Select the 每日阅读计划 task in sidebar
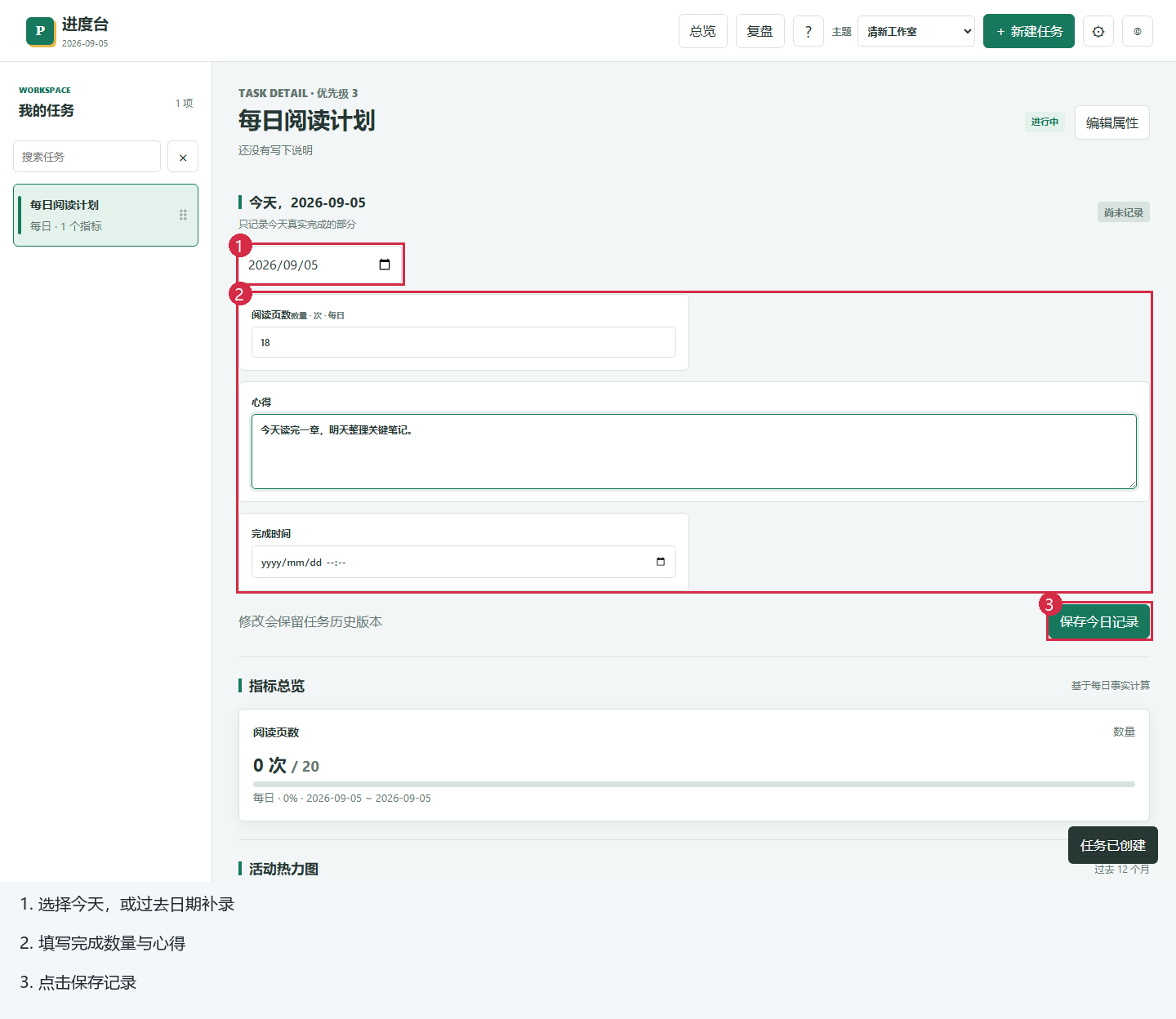Viewport: 1176px width, 1019px height. pyautogui.click(x=106, y=215)
